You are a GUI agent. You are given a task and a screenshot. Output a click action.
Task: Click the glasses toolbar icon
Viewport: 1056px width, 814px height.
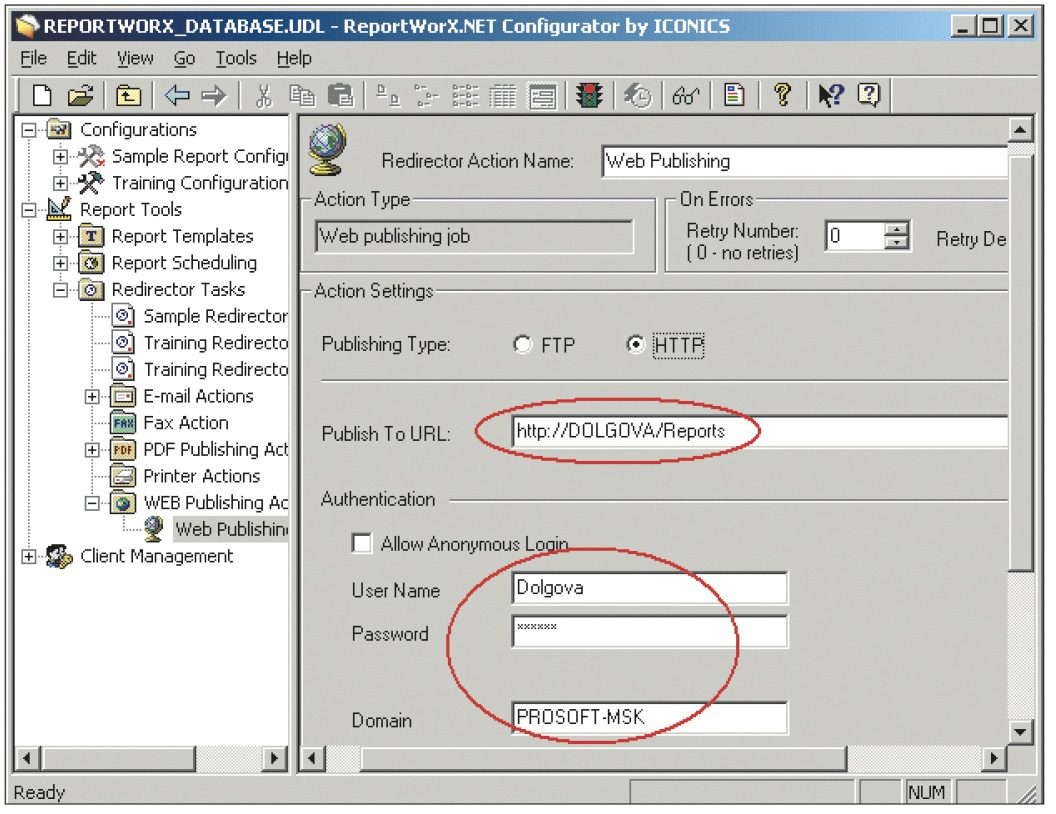coord(686,96)
